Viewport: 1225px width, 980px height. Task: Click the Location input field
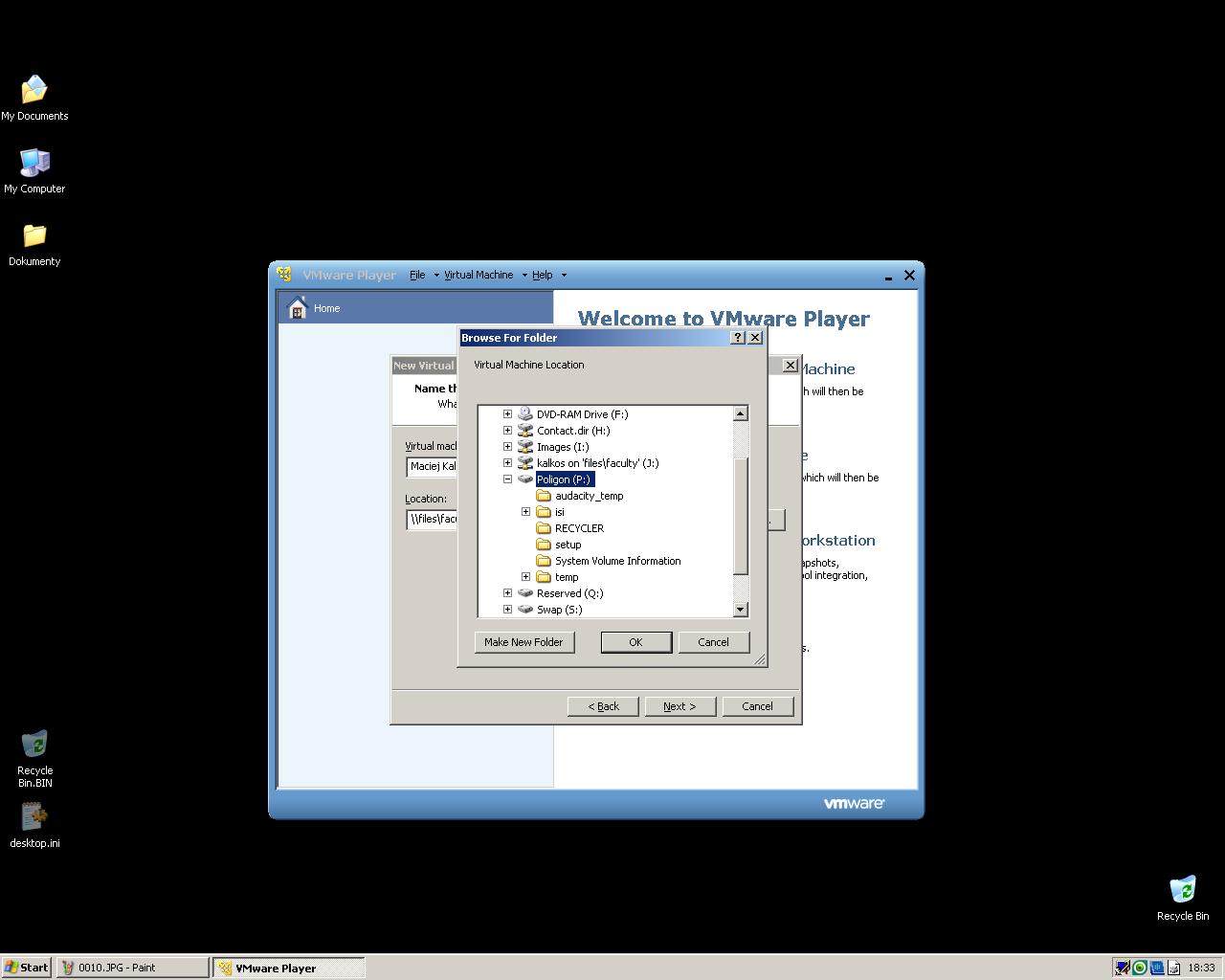433,519
